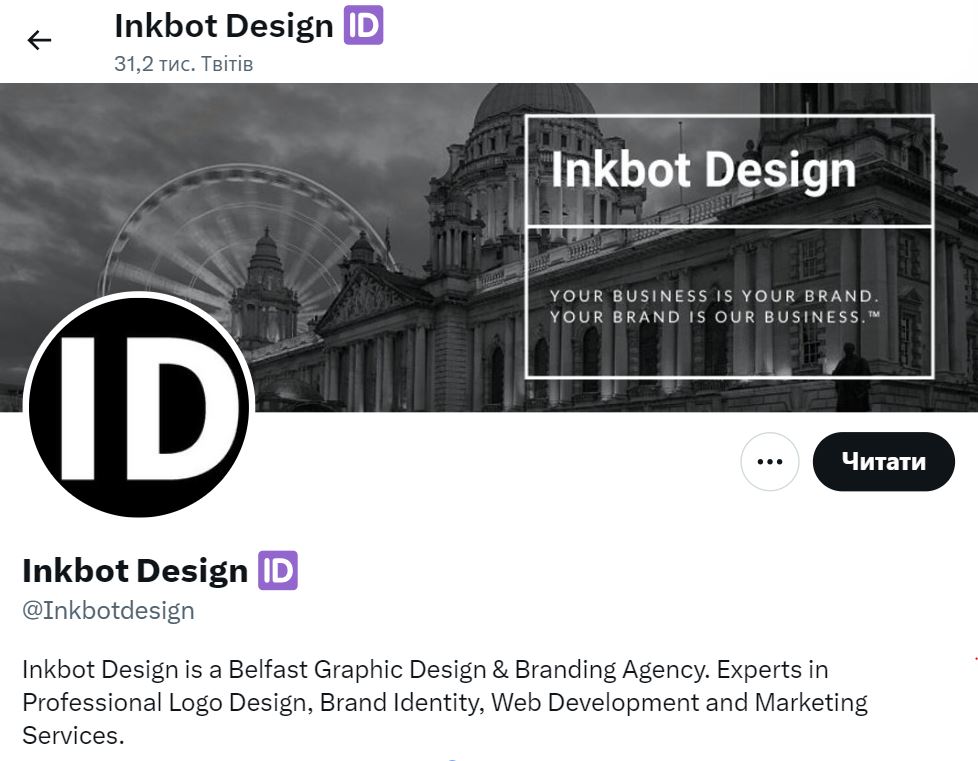Click the @Inkbotdesign handle
978x761 pixels.
pyautogui.click(x=109, y=610)
